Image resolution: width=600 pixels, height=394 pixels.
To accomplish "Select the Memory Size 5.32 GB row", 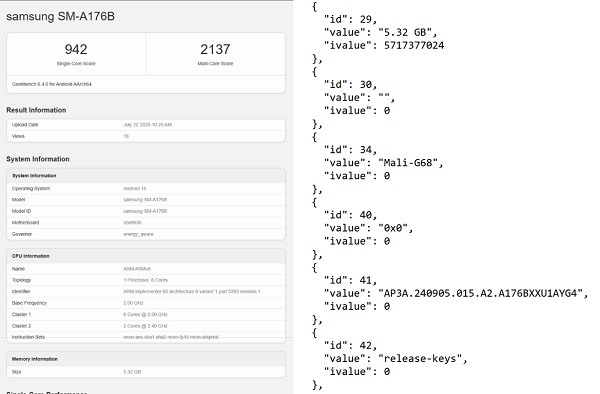I will click(146, 372).
